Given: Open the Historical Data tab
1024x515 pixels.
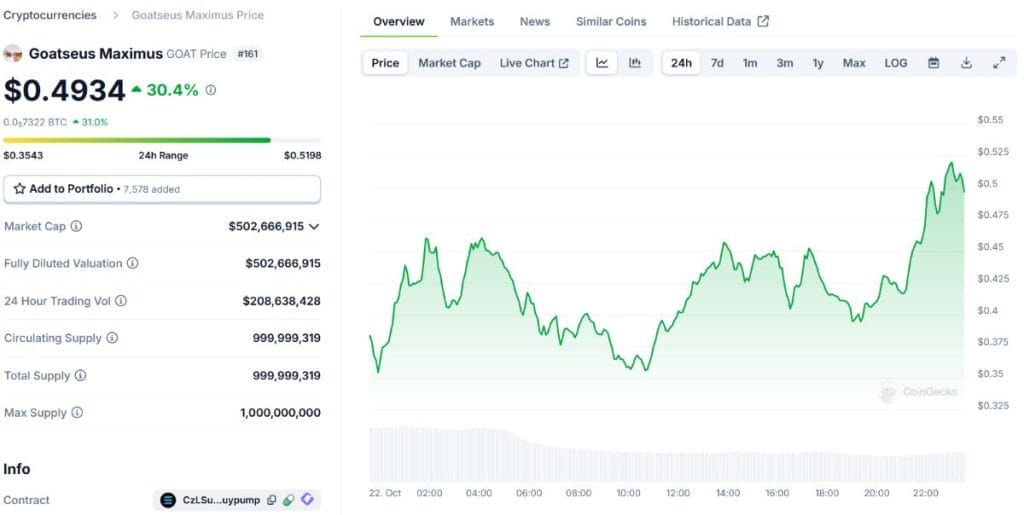Looking at the screenshot, I should point(720,22).
